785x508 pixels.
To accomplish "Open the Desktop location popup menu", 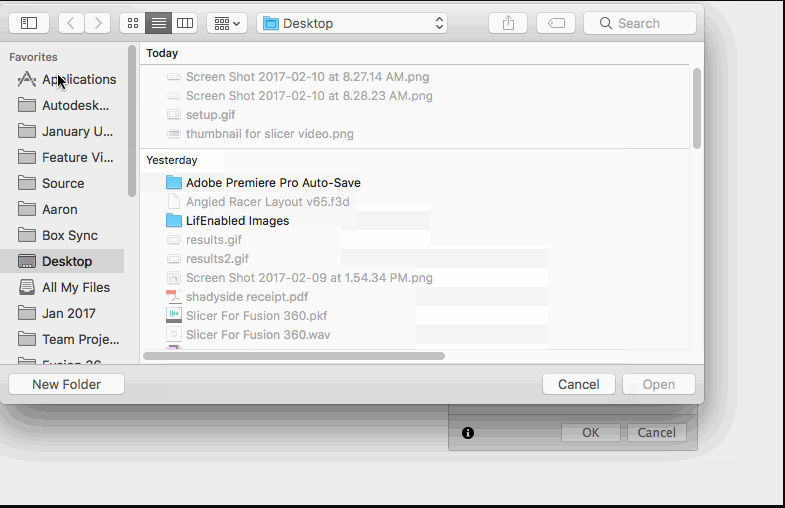I will coord(352,23).
